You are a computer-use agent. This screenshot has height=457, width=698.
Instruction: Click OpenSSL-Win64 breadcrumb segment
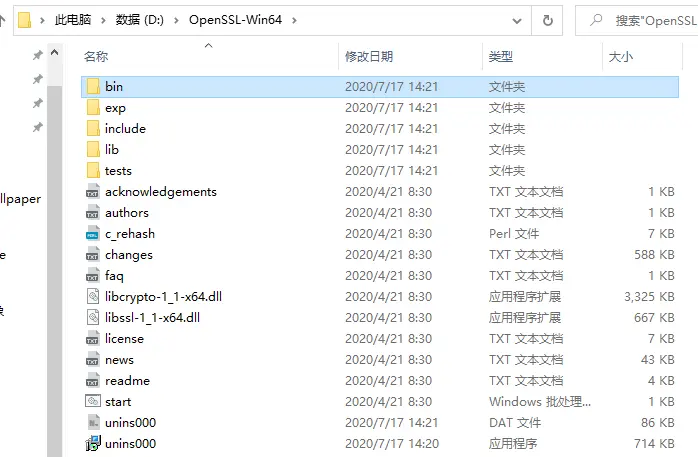tap(235, 20)
